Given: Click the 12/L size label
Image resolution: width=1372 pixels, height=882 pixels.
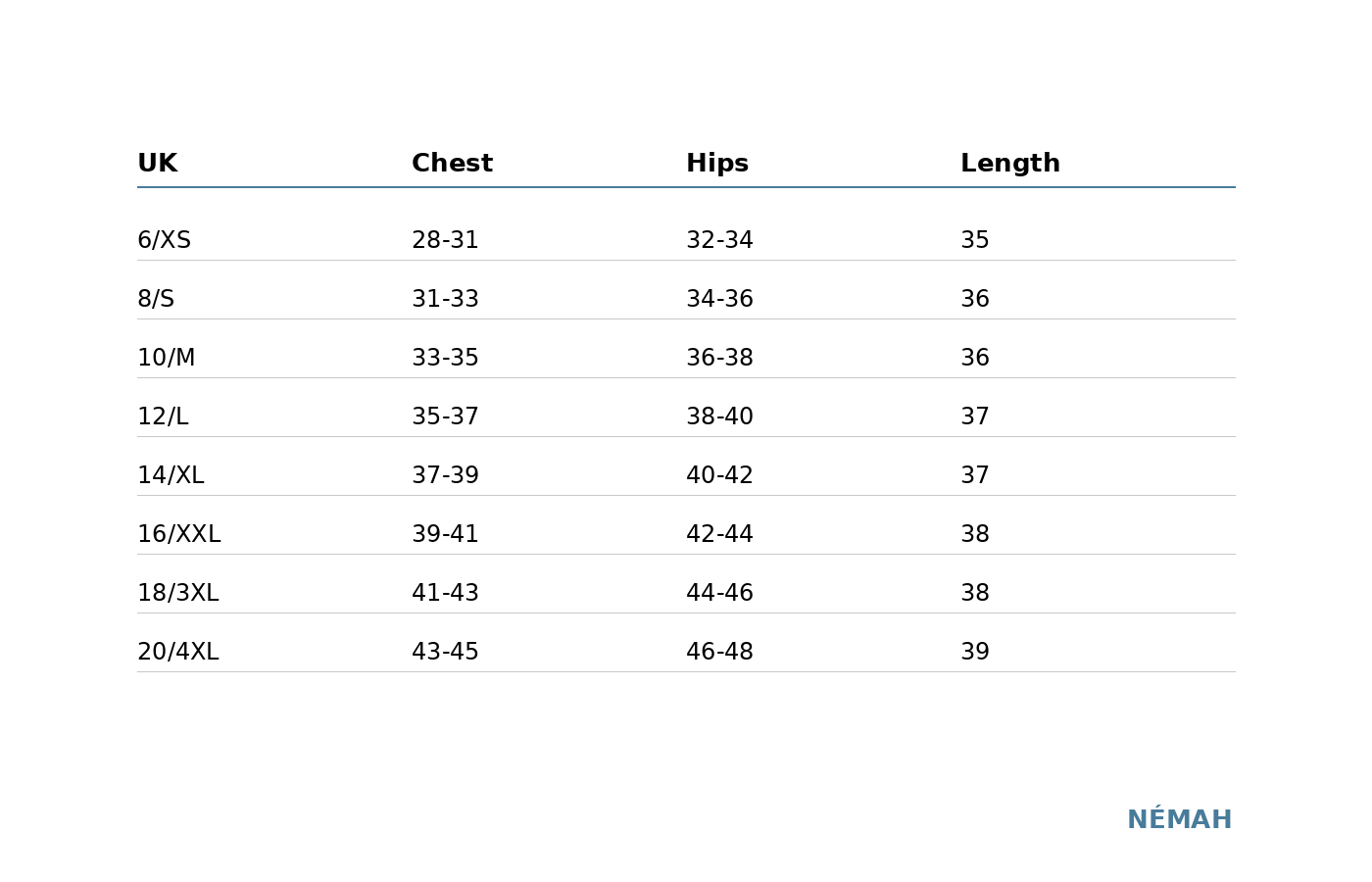Looking at the screenshot, I should tap(163, 416).
